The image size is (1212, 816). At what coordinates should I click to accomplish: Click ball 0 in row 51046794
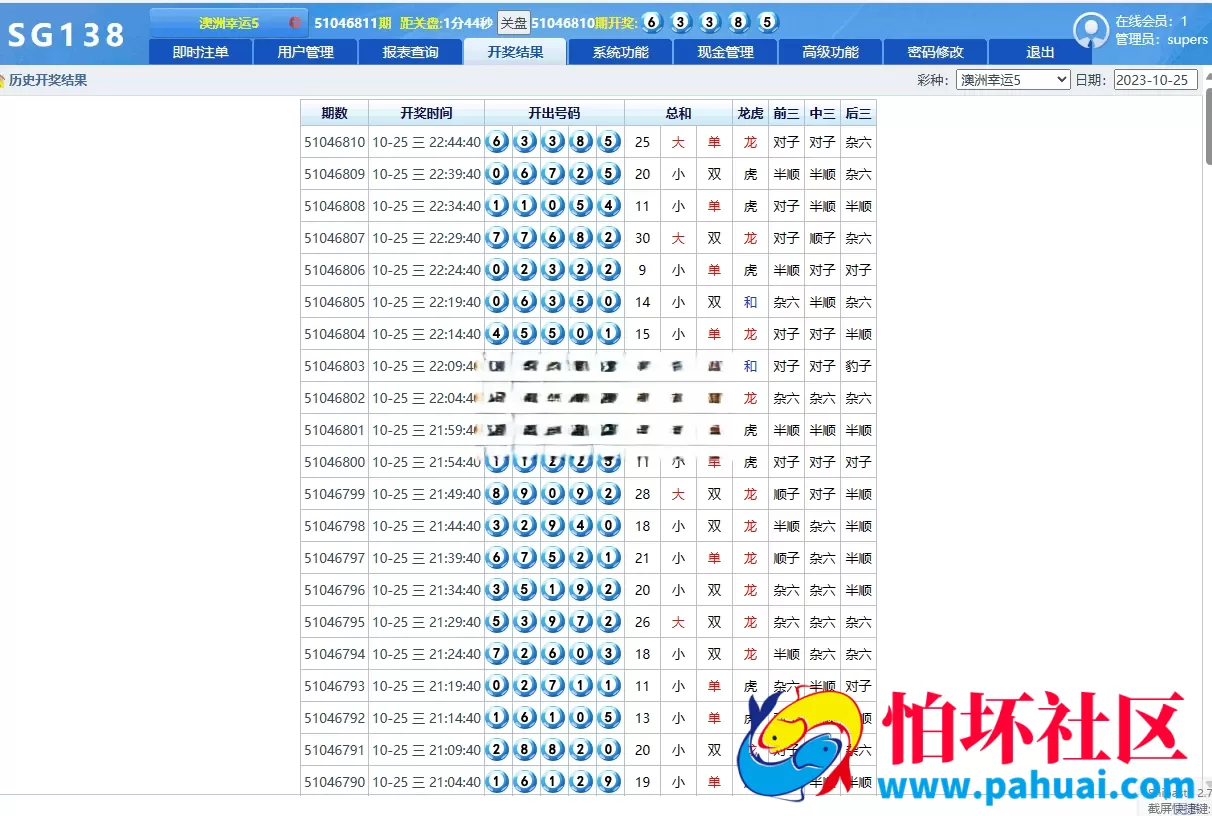tap(582, 654)
